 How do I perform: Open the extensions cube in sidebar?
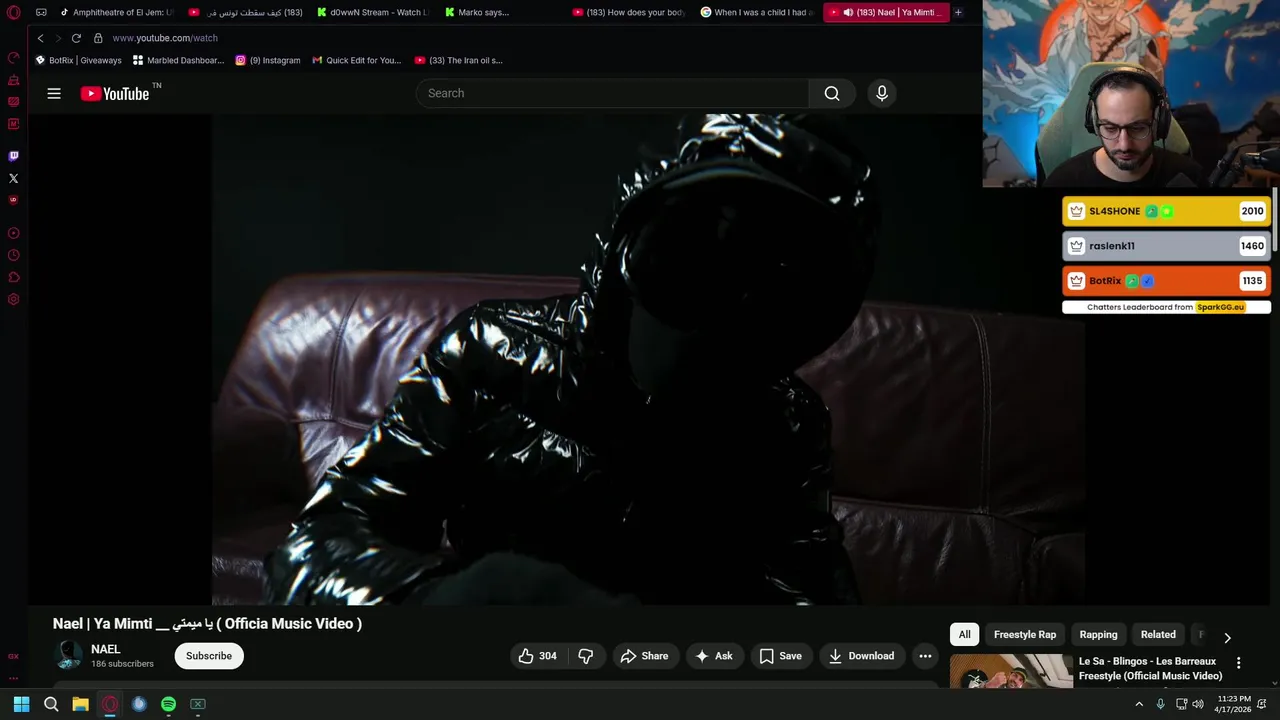(x=13, y=277)
